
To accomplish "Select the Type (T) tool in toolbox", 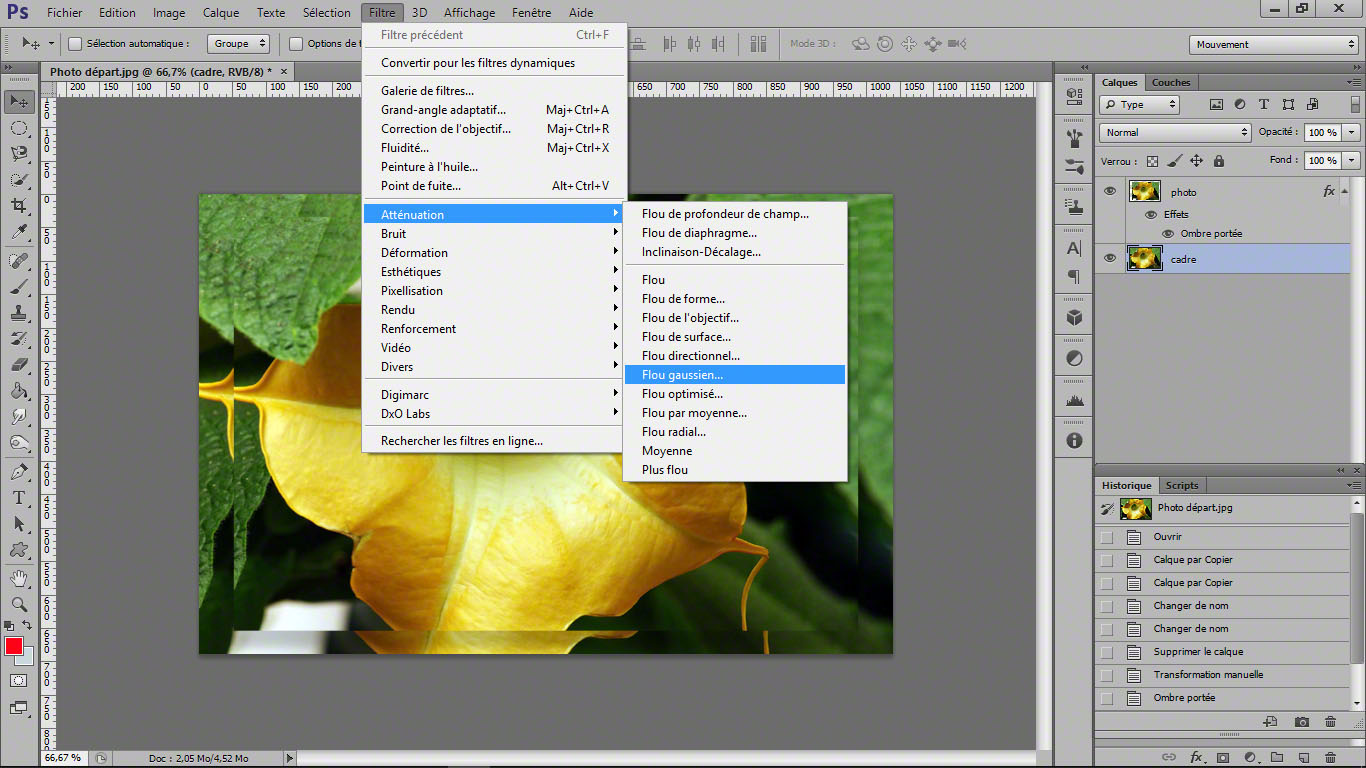I will click(19, 498).
